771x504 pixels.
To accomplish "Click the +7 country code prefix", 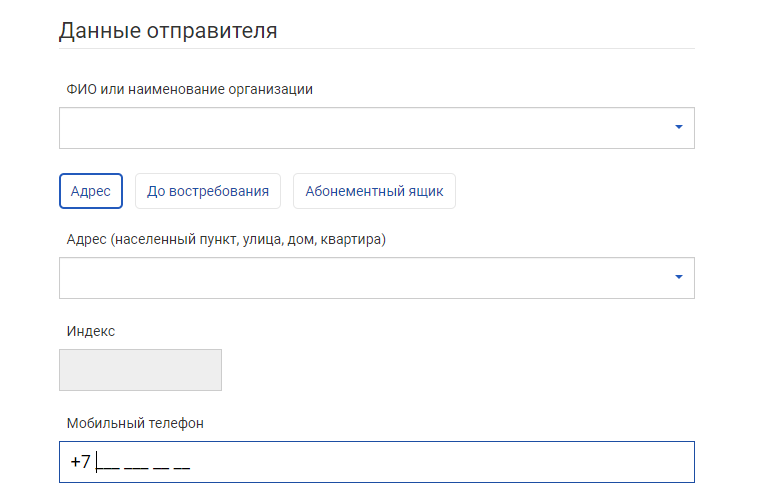I will point(80,462).
